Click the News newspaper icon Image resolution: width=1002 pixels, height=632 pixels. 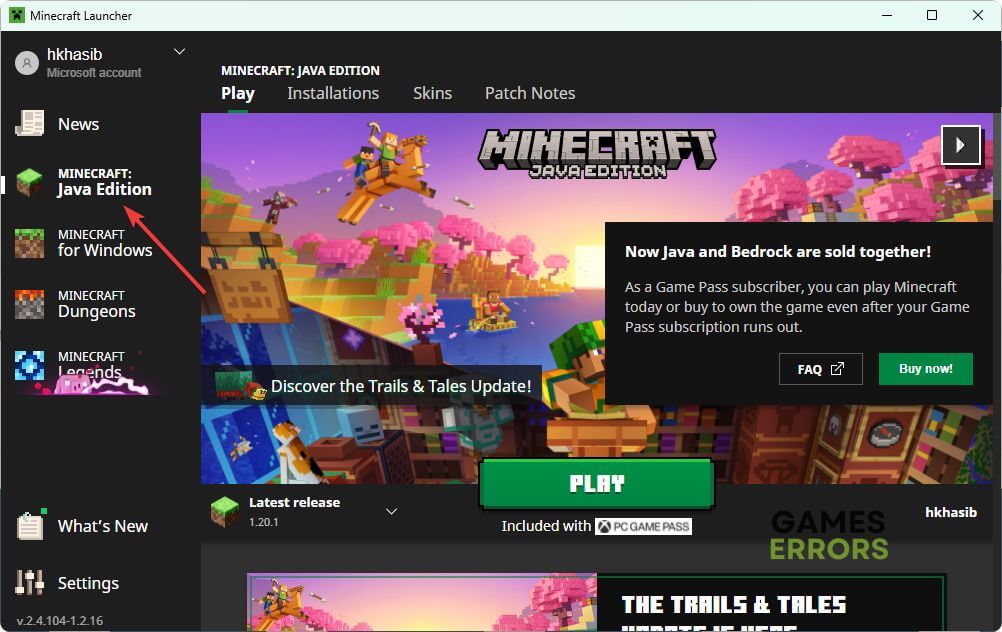point(30,123)
